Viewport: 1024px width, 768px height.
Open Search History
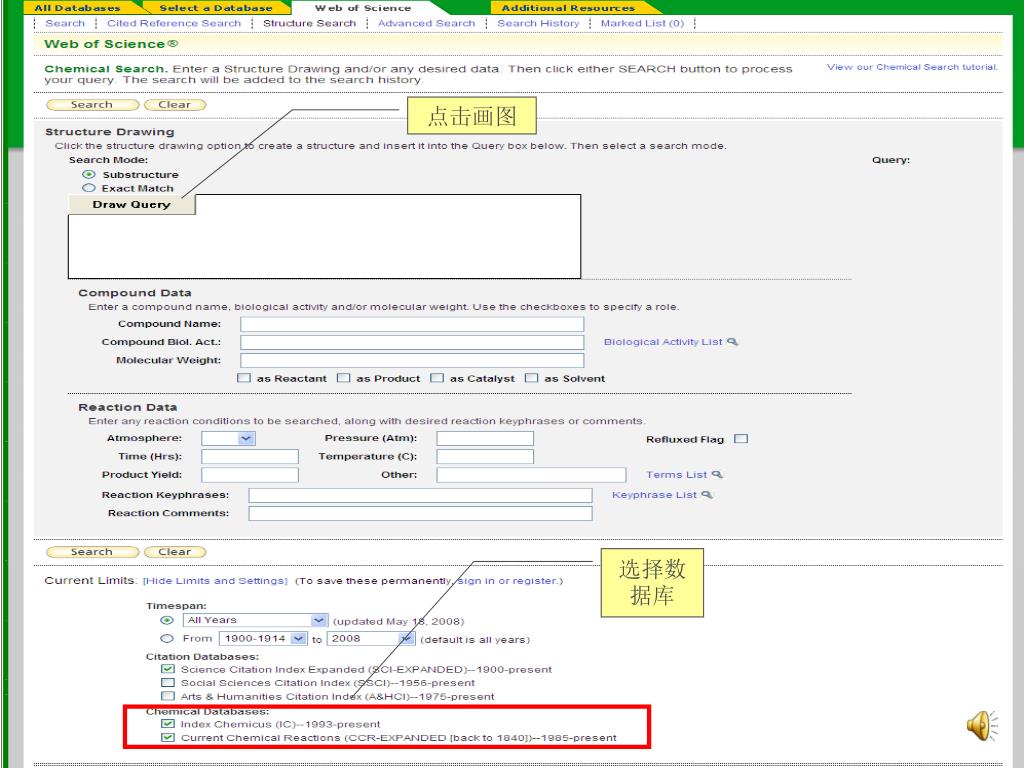538,24
